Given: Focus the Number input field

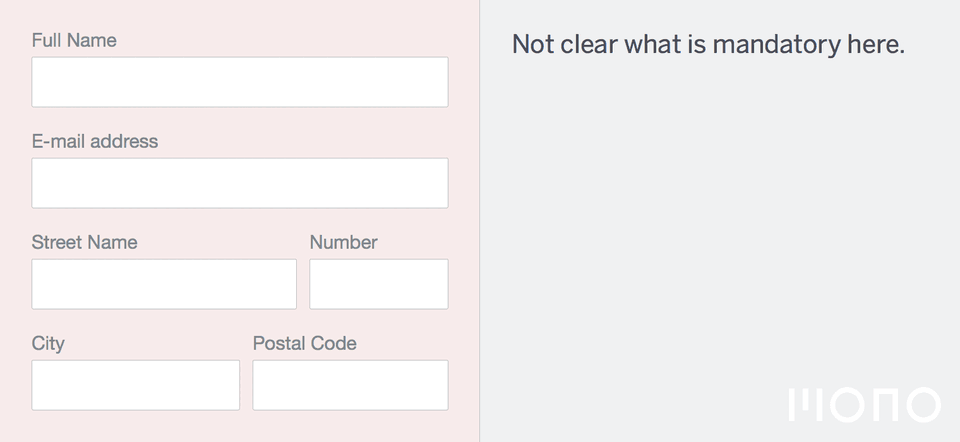Looking at the screenshot, I should coord(379,284).
